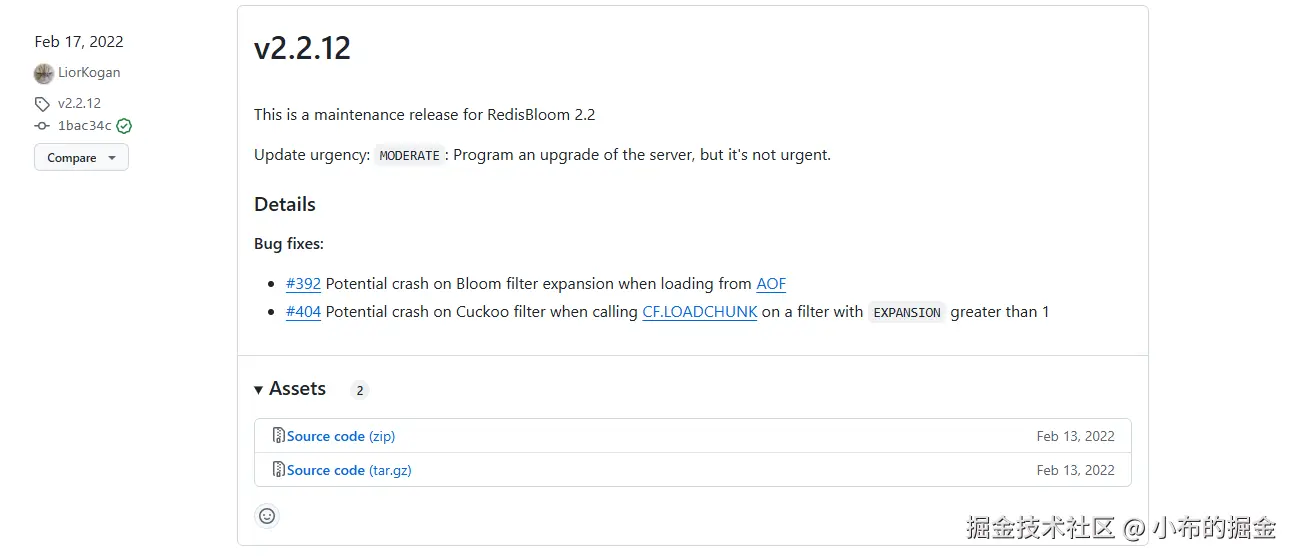Open the CF.LOADCHUNK command link
This screenshot has width=1294, height=559.
pyautogui.click(x=699, y=312)
